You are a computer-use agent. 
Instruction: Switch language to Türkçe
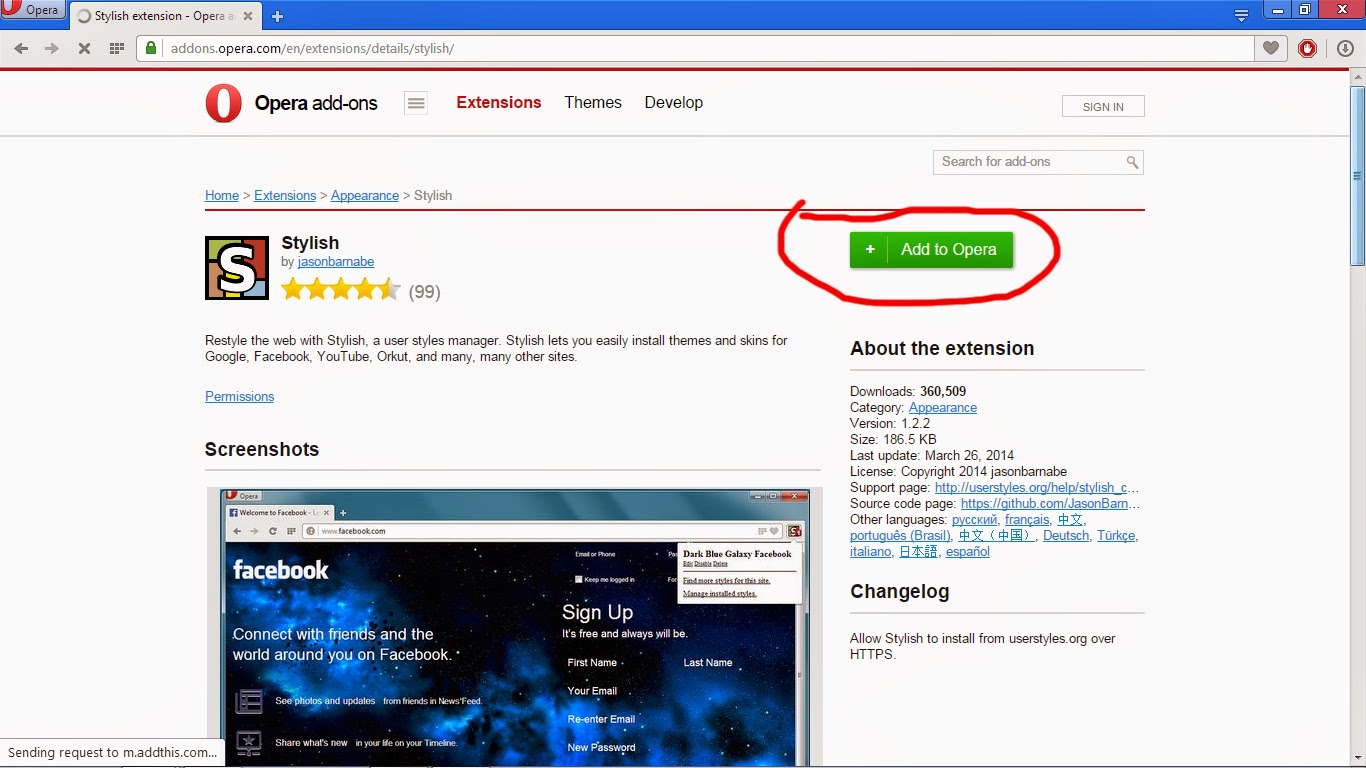(x=1116, y=535)
